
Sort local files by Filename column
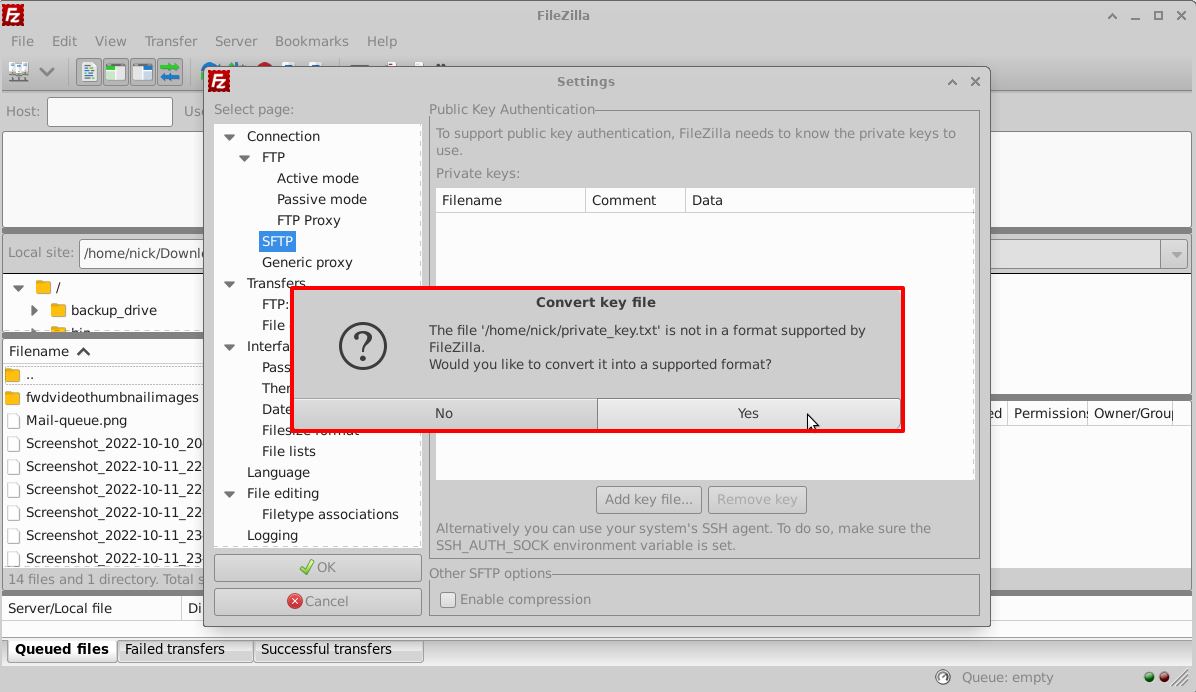(x=104, y=352)
